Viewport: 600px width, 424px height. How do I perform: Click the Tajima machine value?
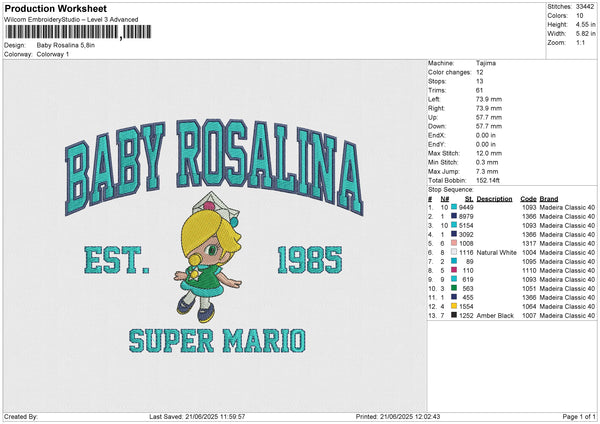488,63
